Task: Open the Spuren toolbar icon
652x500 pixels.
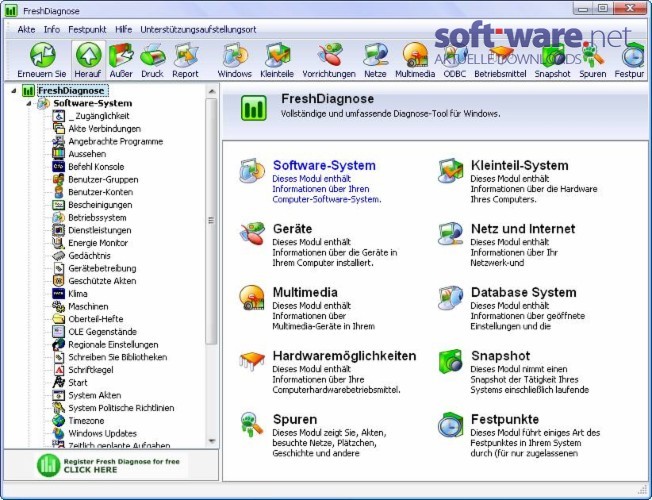Action: pos(593,54)
